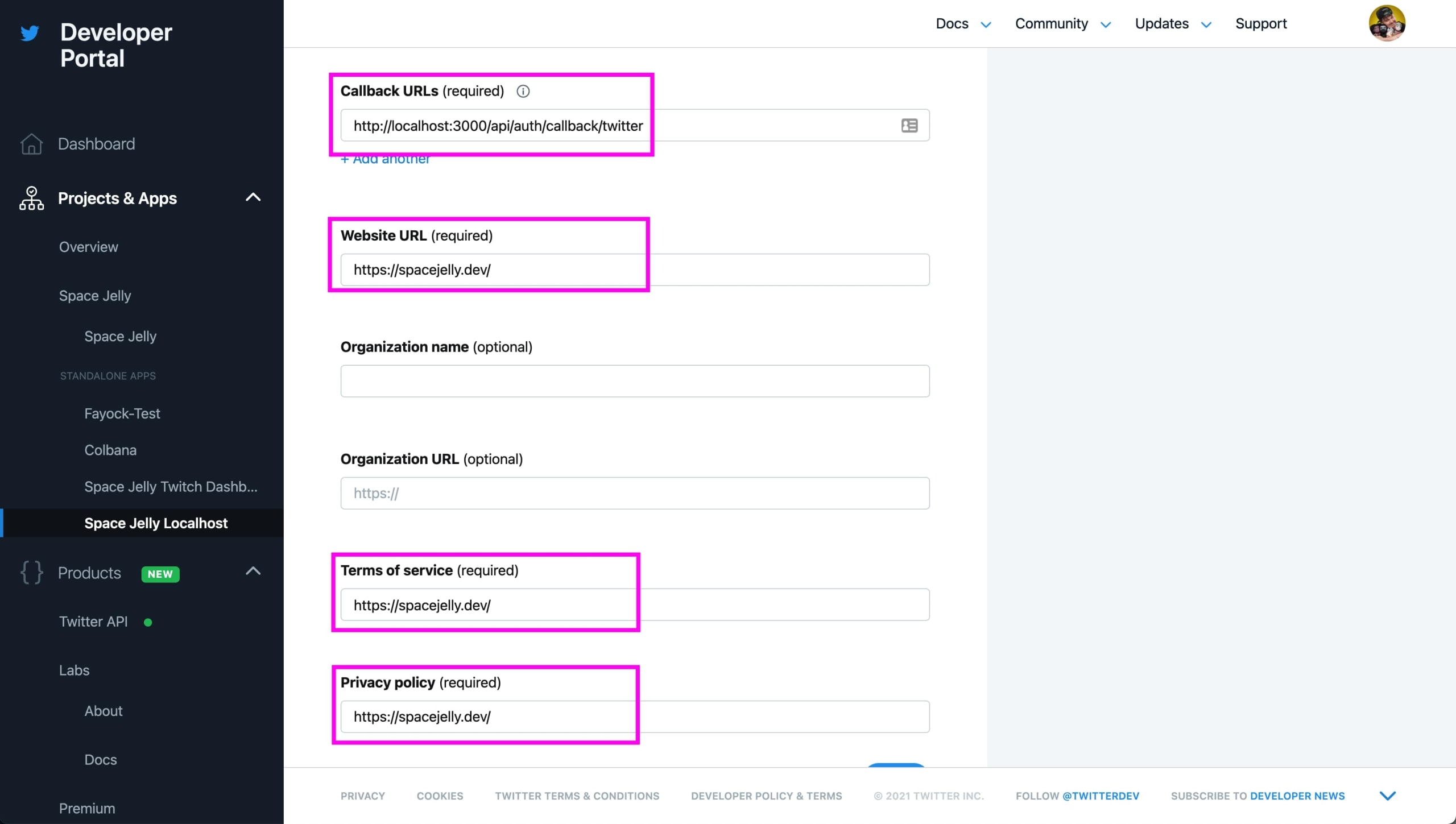Open Premium in sidebar
Viewport: 1456px width, 824px height.
coord(86,808)
